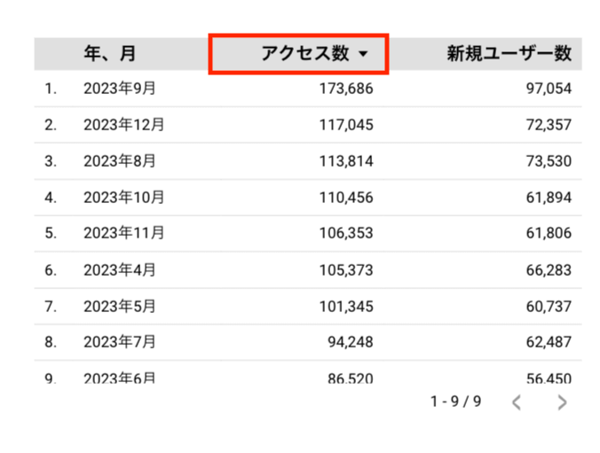
Task: Click access count value 101,345
Action: tap(346, 307)
